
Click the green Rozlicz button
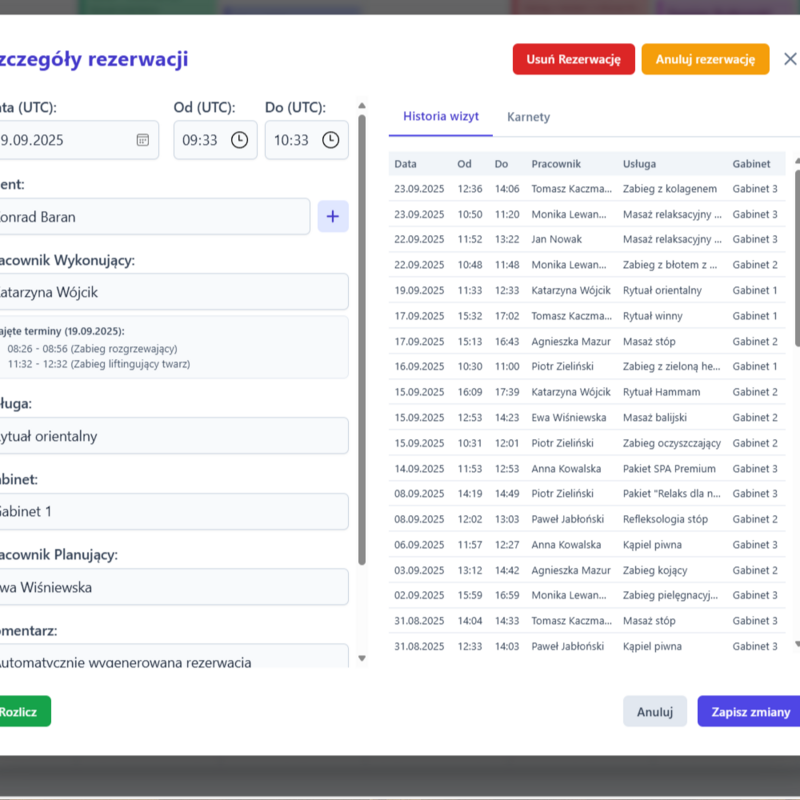pyautogui.click(x=20, y=712)
